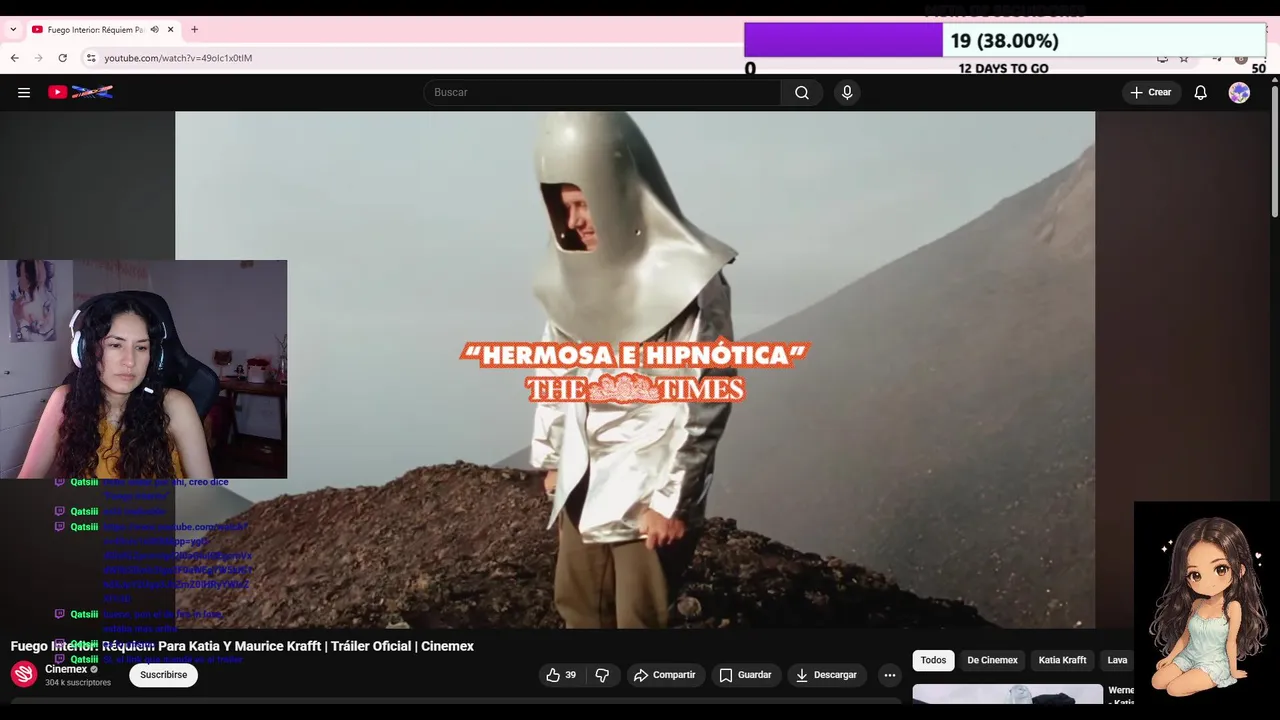Like the video with thumbs up
Screen dimensions: 1280x720
[x=561, y=675]
